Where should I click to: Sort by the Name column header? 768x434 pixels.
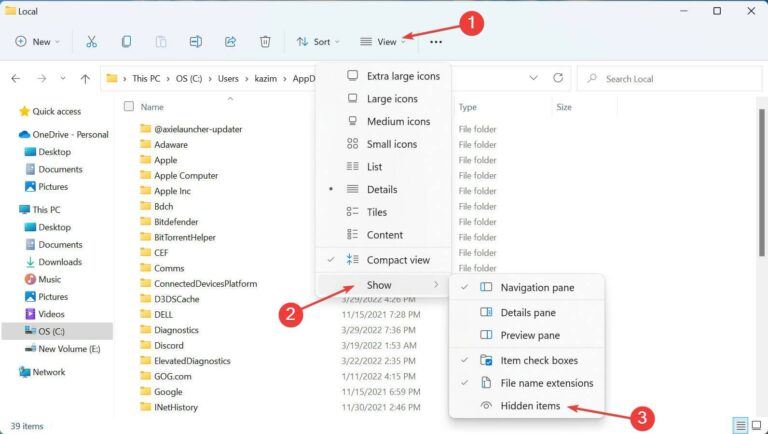click(152, 107)
